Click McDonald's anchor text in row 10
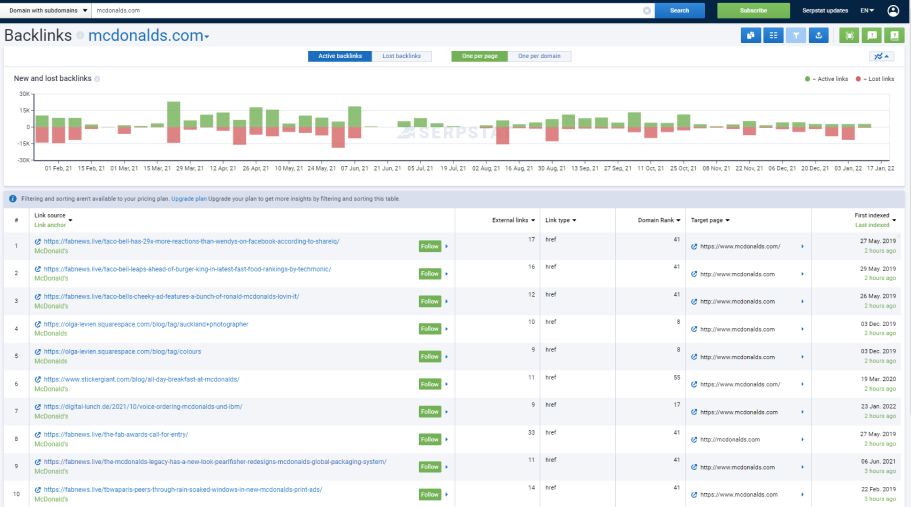The image size is (911, 507). click(x=51, y=499)
